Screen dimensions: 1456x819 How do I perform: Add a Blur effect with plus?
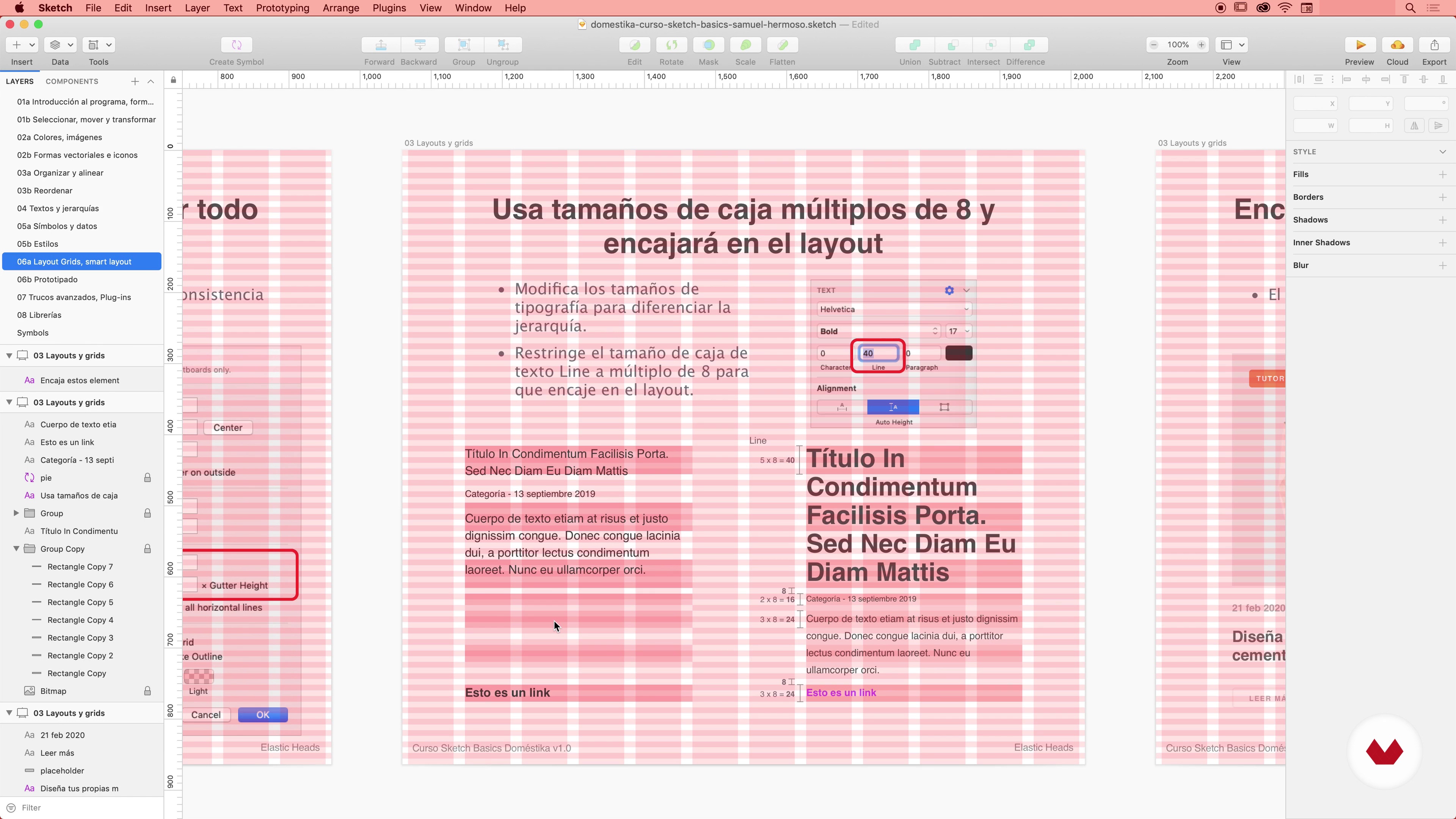pos(1442,265)
